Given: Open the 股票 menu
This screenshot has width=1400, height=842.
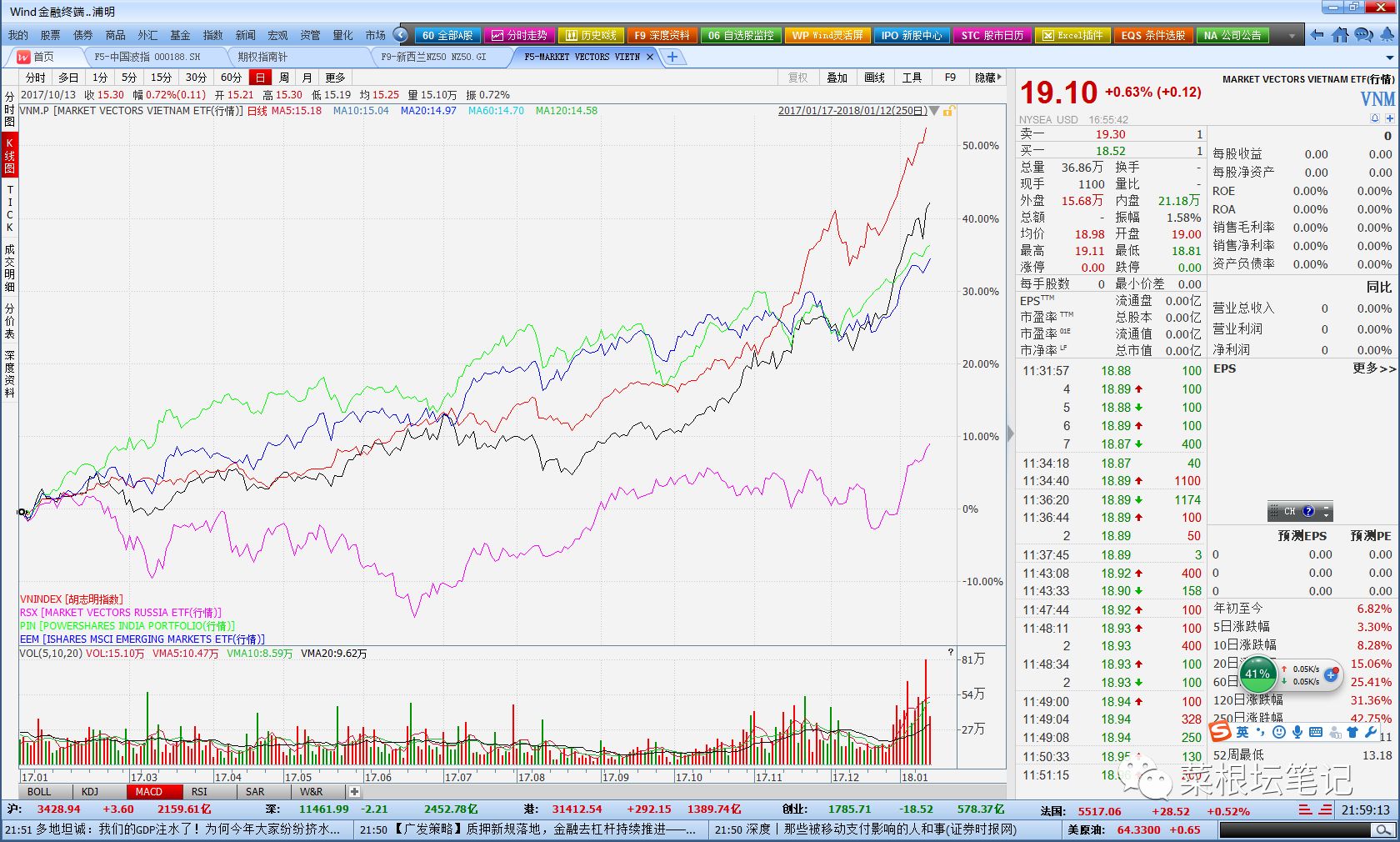Looking at the screenshot, I should 50,35.
